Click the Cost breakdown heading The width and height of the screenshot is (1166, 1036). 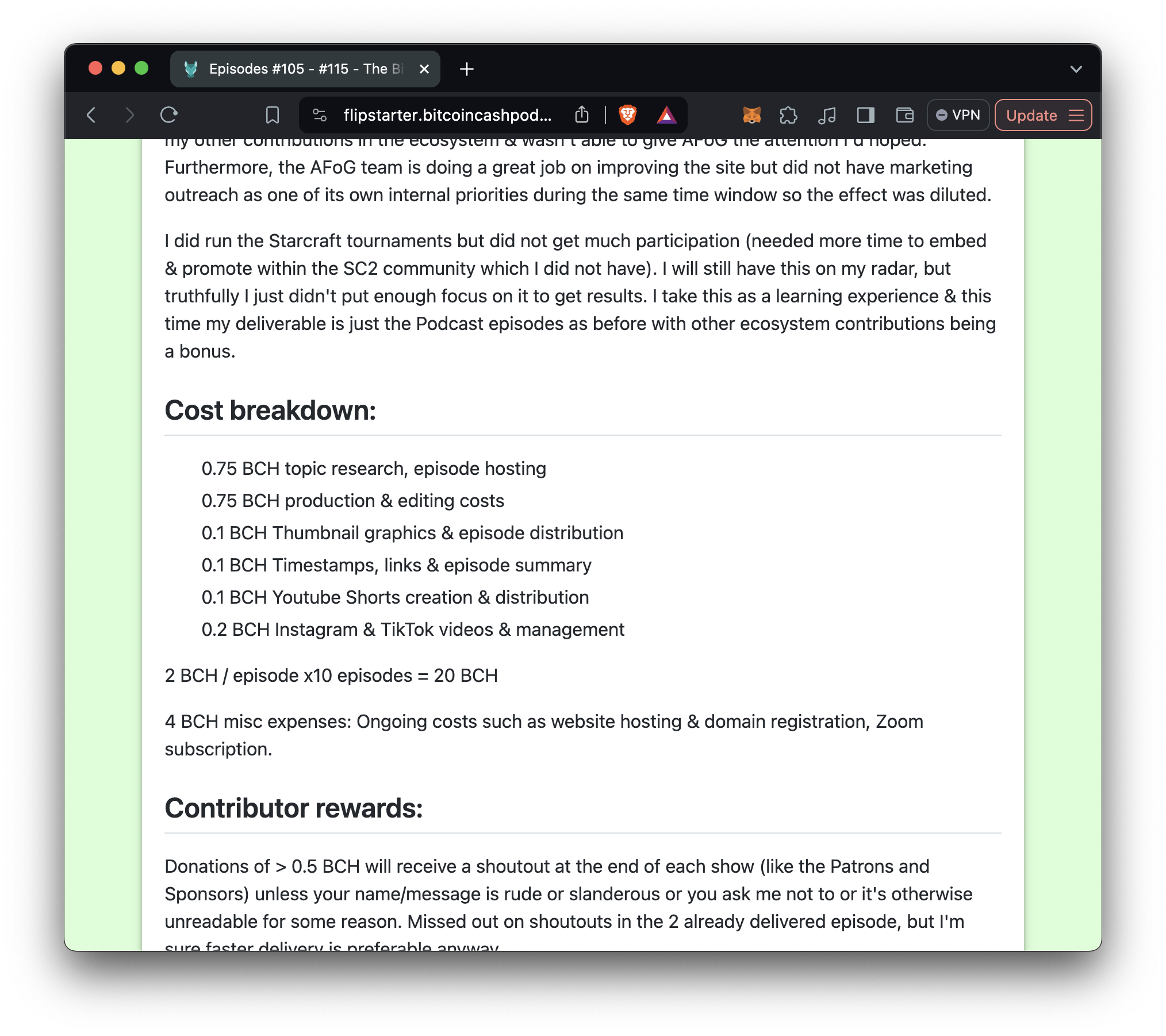point(270,410)
